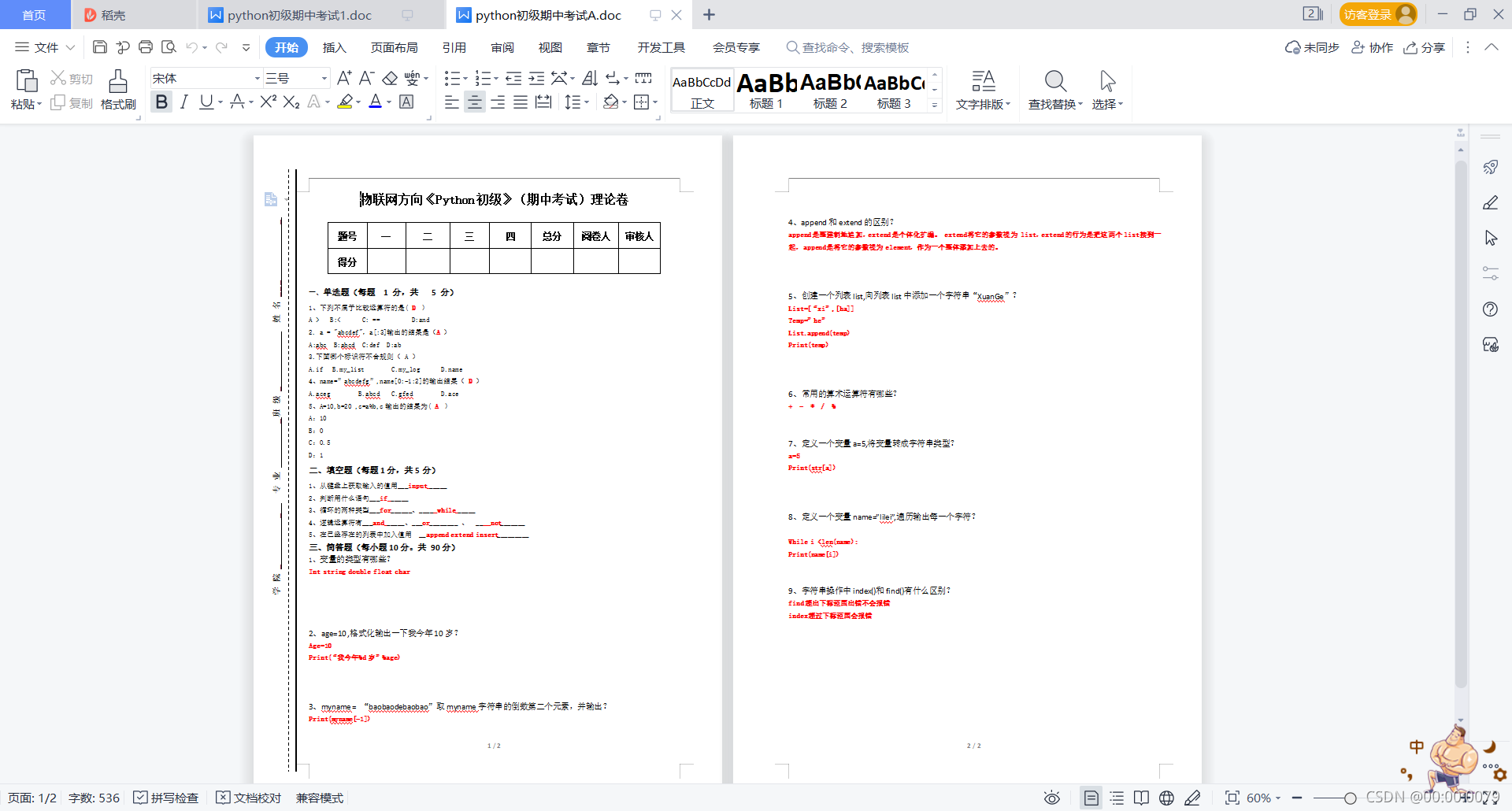
Task: Open the 引用 References tab
Action: [x=454, y=47]
